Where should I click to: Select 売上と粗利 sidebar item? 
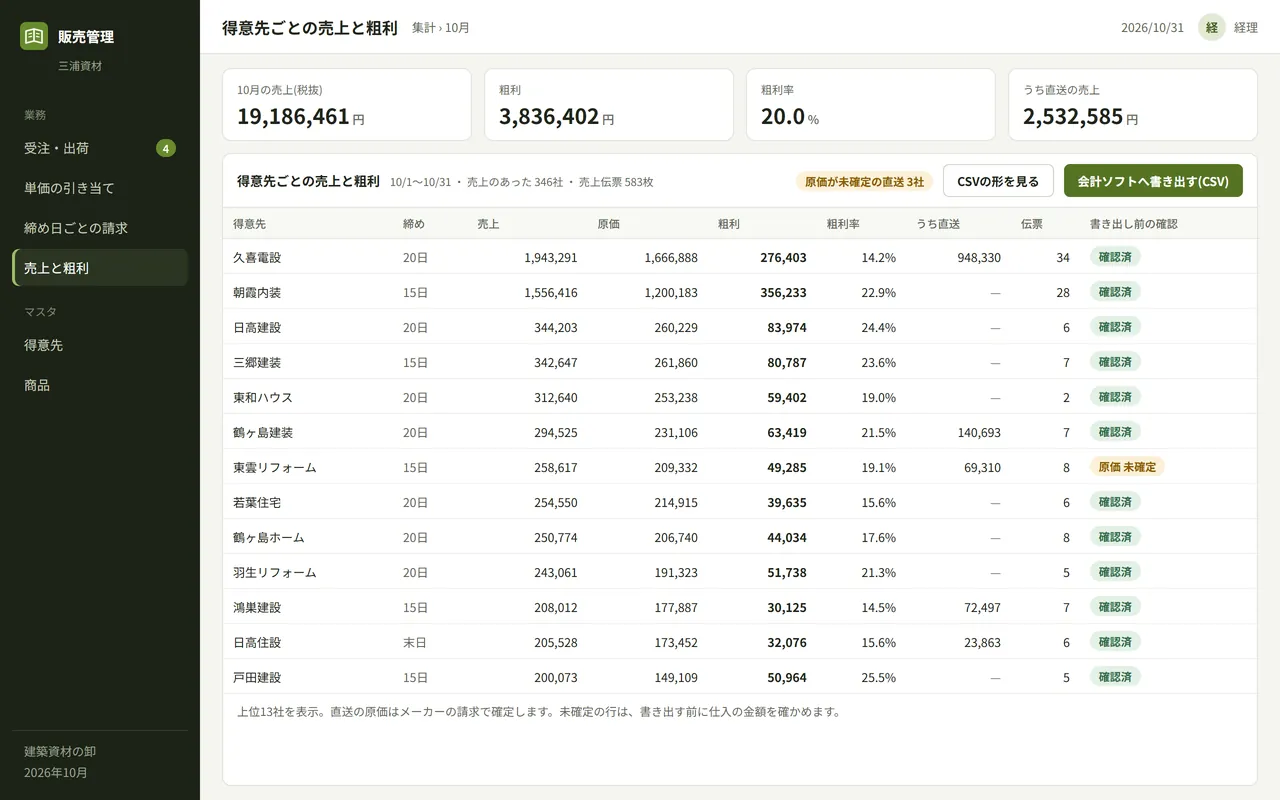(100, 268)
